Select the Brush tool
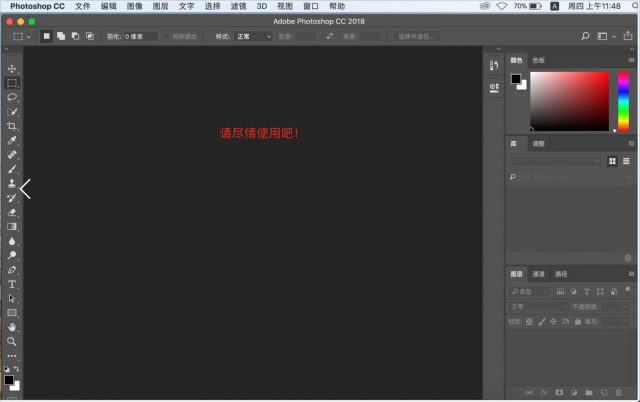 point(12,169)
